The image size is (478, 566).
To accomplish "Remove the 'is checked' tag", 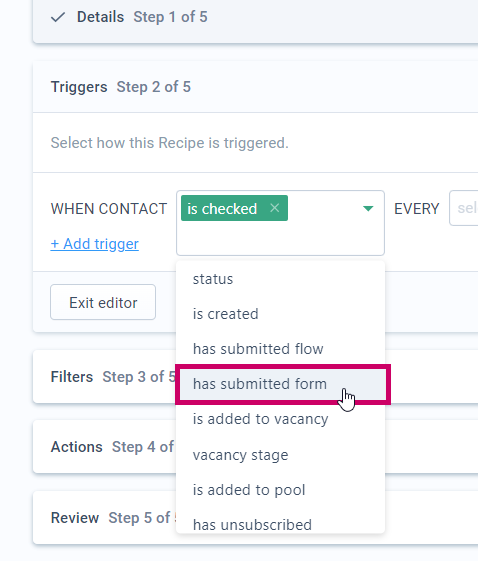I will coord(274,208).
